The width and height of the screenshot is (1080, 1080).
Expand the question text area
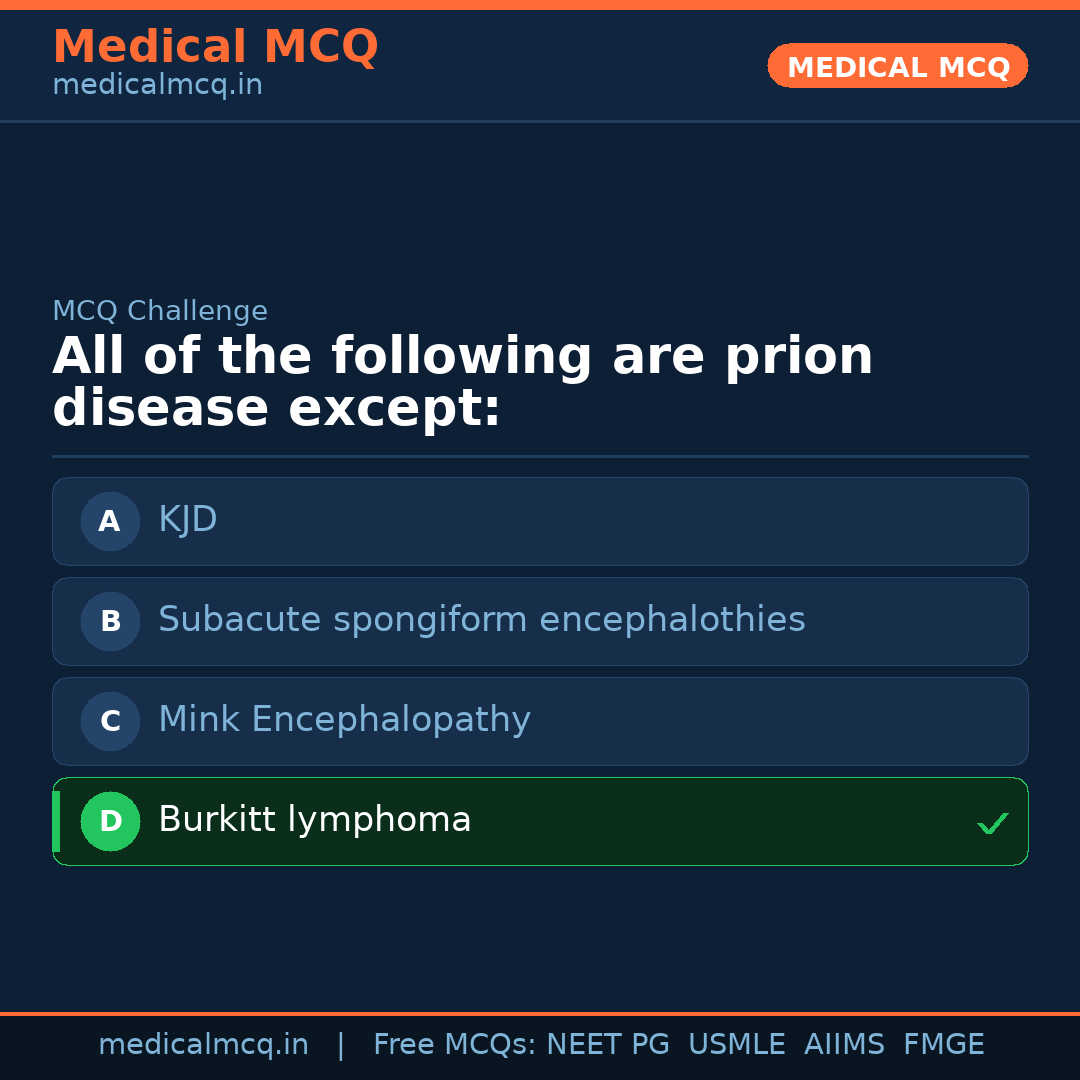[463, 381]
